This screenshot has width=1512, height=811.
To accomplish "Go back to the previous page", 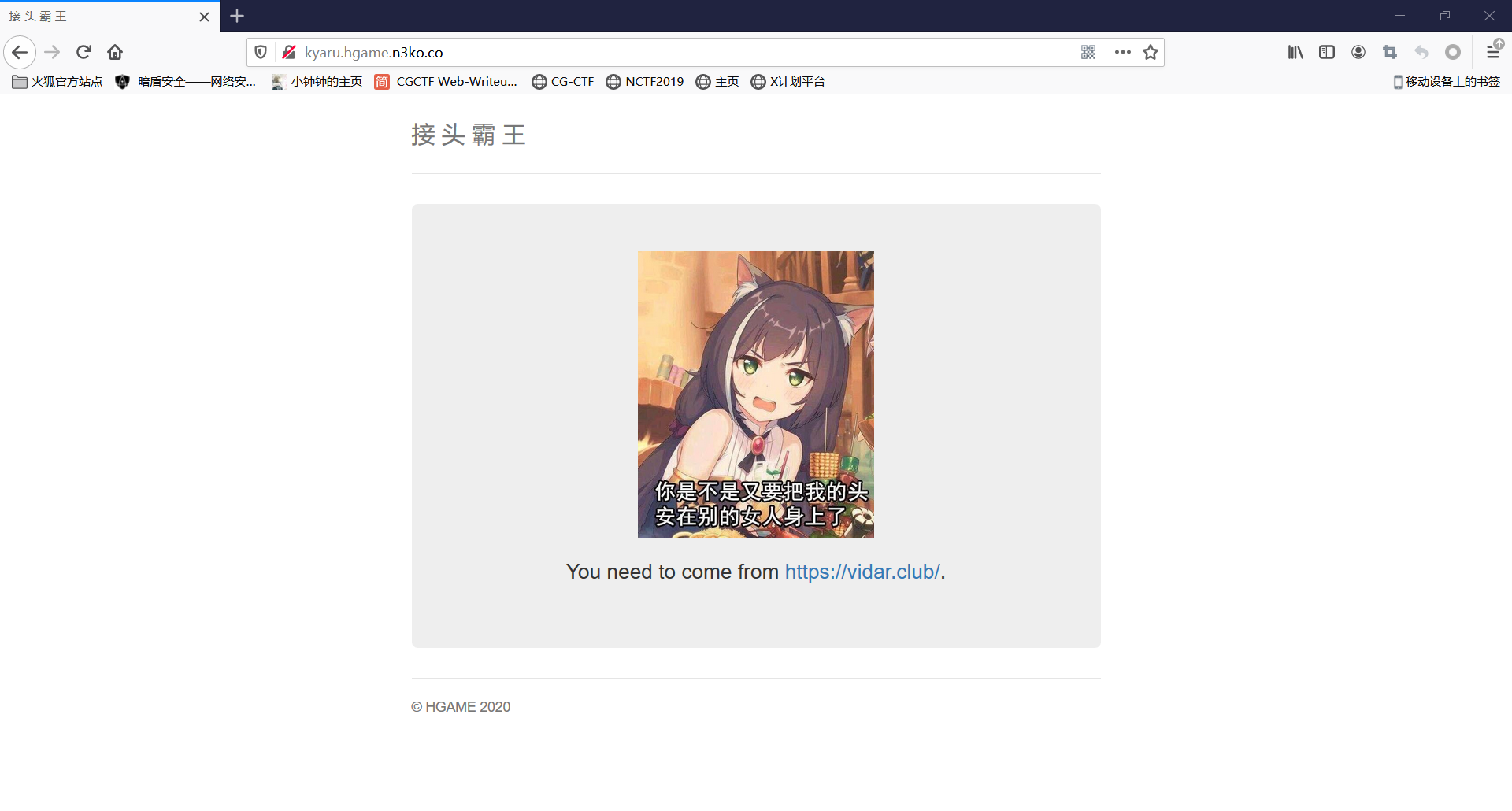I will tap(20, 52).
